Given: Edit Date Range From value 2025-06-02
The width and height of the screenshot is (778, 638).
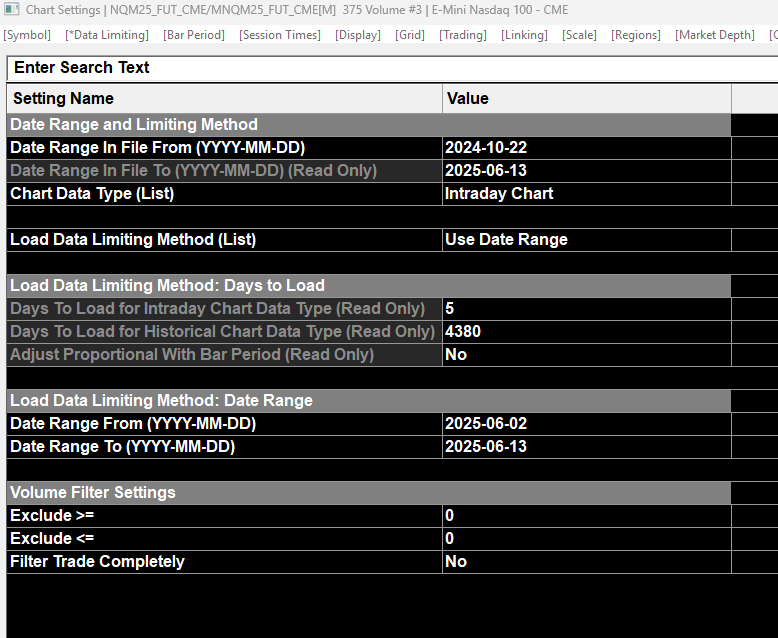Looking at the screenshot, I should pyautogui.click(x=586, y=424).
